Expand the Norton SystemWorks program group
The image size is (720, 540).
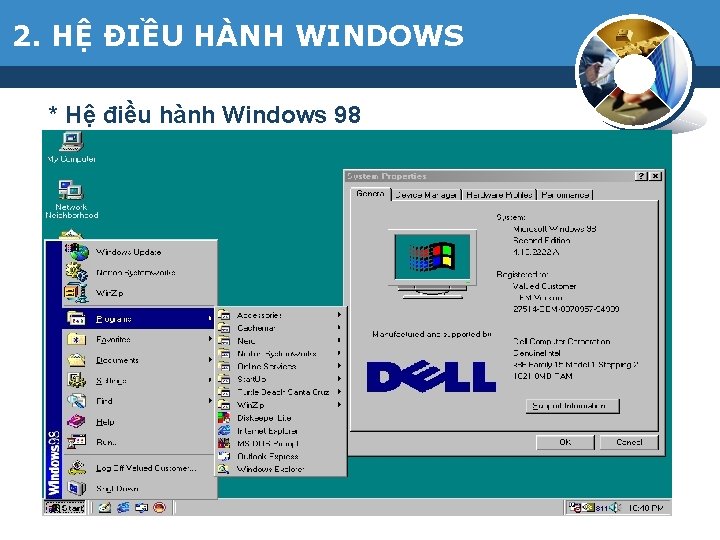pos(281,354)
